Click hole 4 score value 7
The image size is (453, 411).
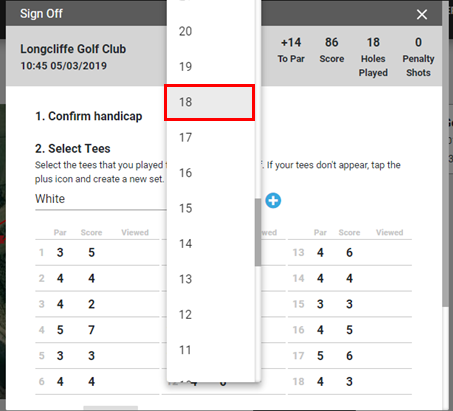(91, 330)
